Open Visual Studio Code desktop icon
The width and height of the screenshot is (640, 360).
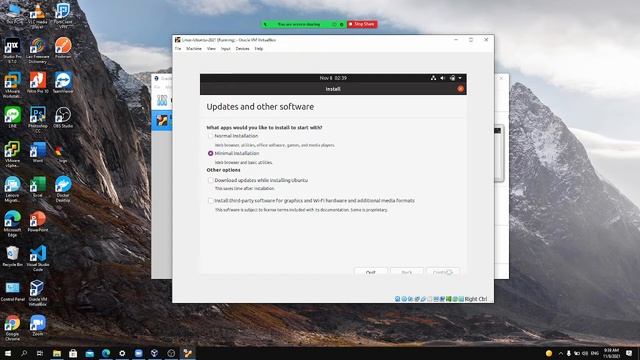point(38,258)
